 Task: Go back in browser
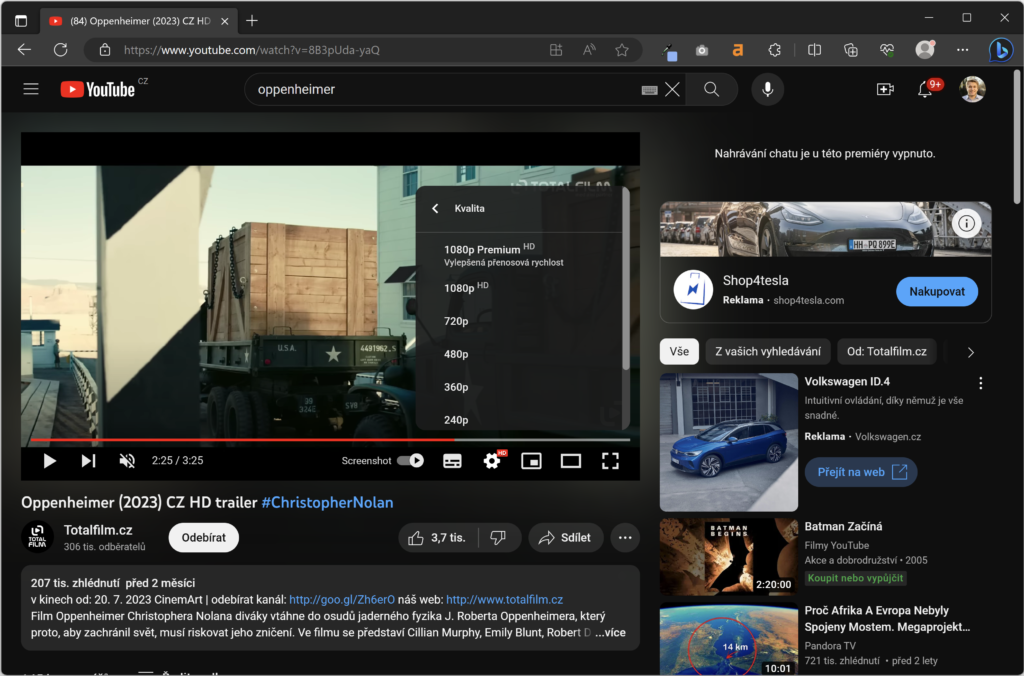(x=24, y=50)
